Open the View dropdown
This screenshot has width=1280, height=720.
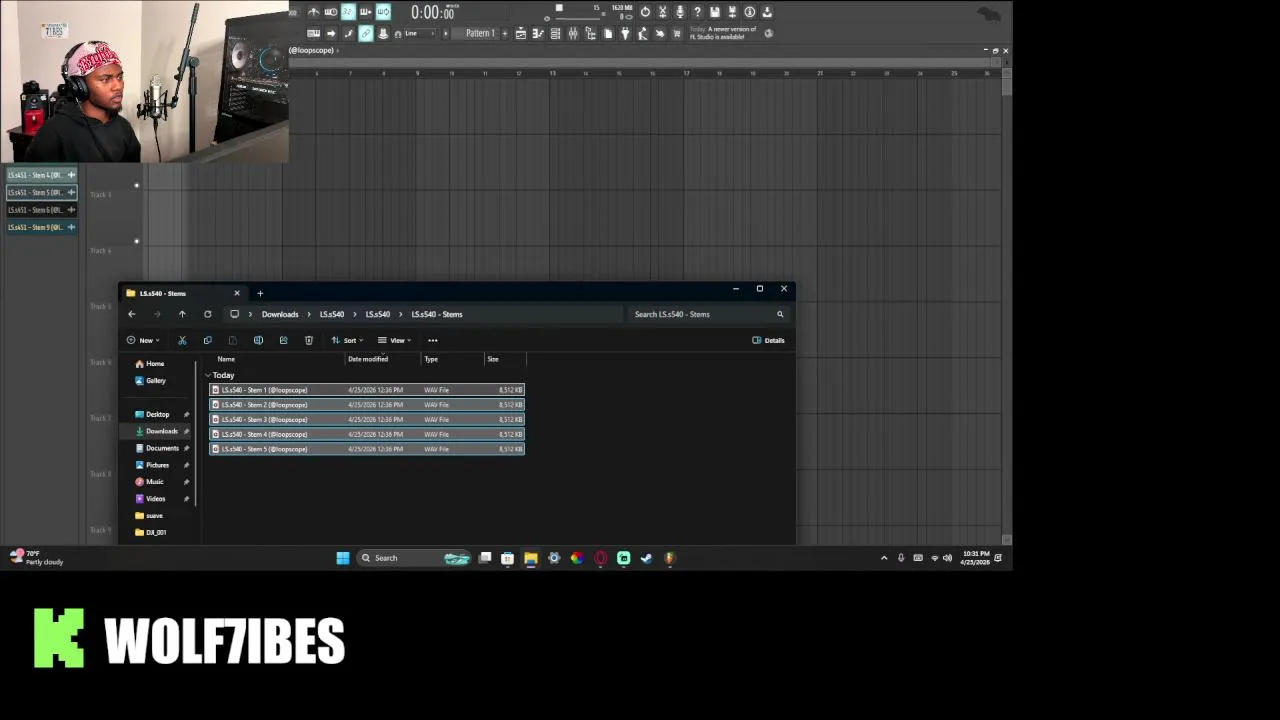[395, 340]
